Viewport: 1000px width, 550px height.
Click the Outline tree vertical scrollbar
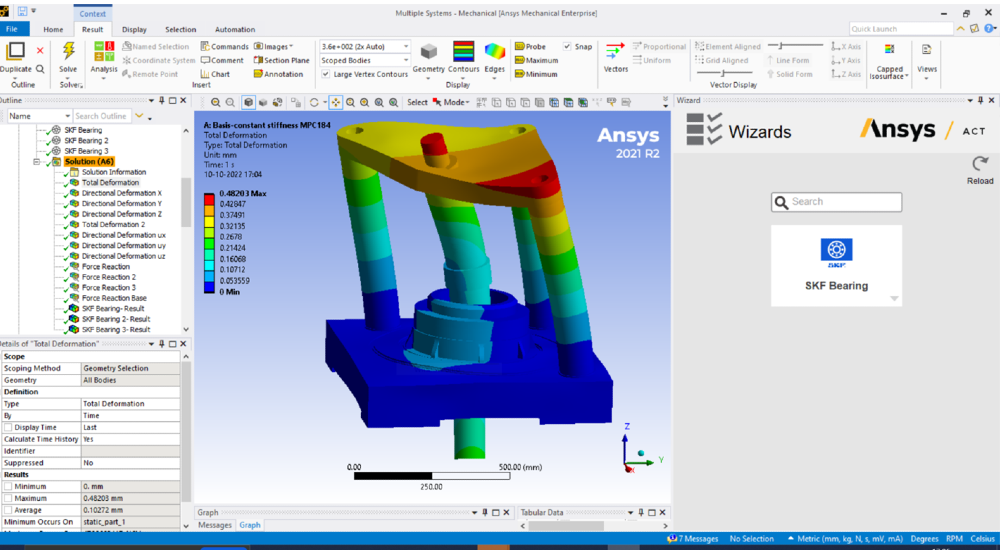pyautogui.click(x=186, y=203)
